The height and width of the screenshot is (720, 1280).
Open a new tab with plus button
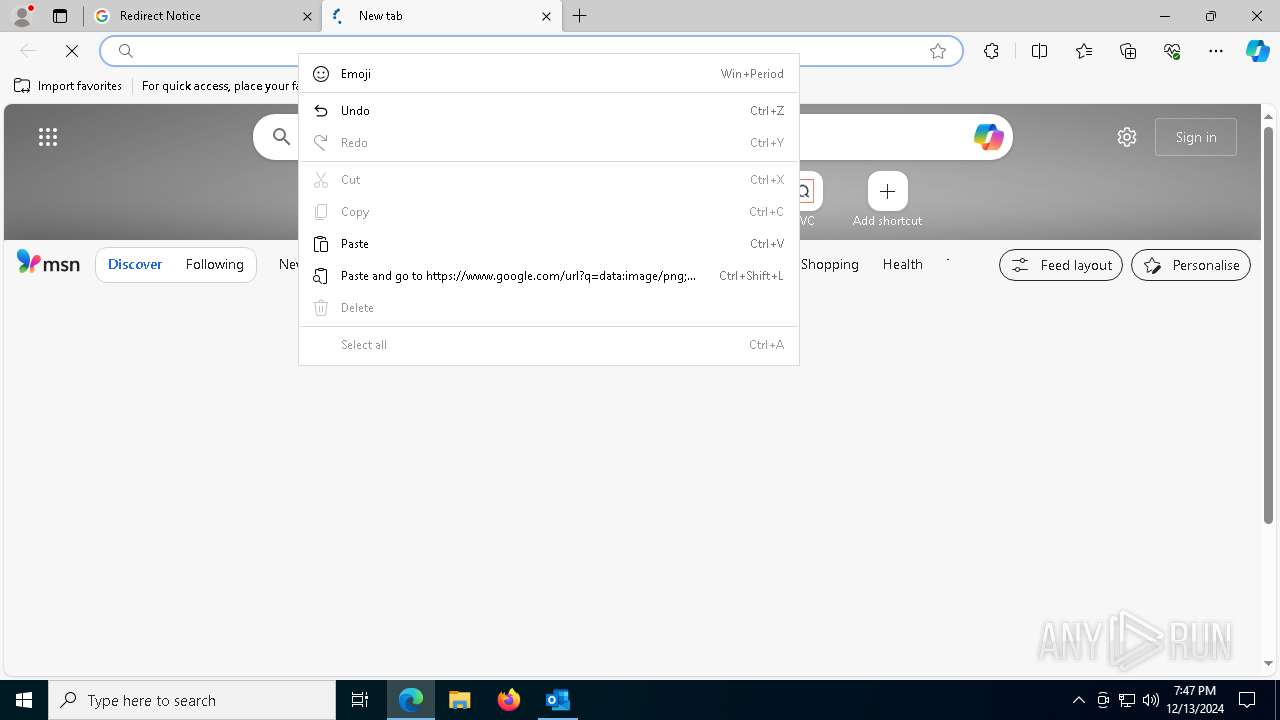(x=580, y=16)
